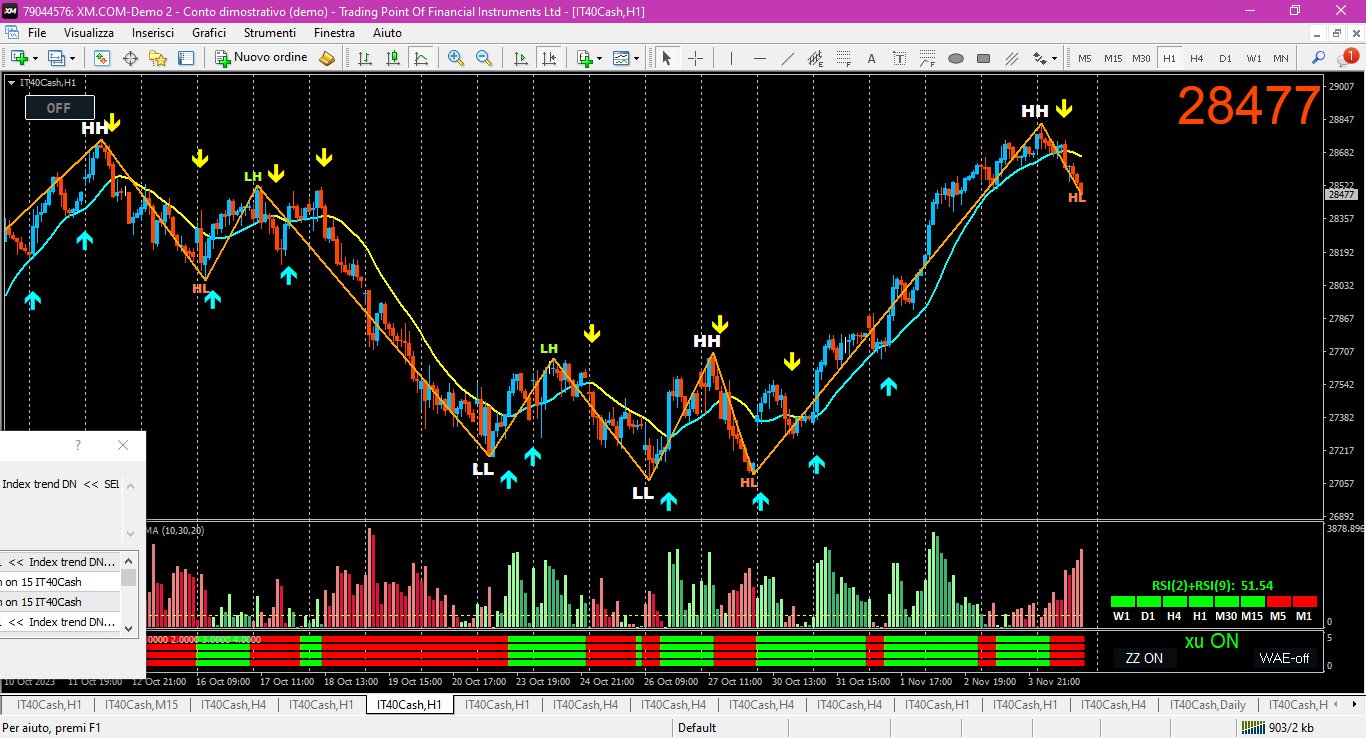
Task: Select the parallel lines drawing tool
Action: pyautogui.click(x=1012, y=58)
